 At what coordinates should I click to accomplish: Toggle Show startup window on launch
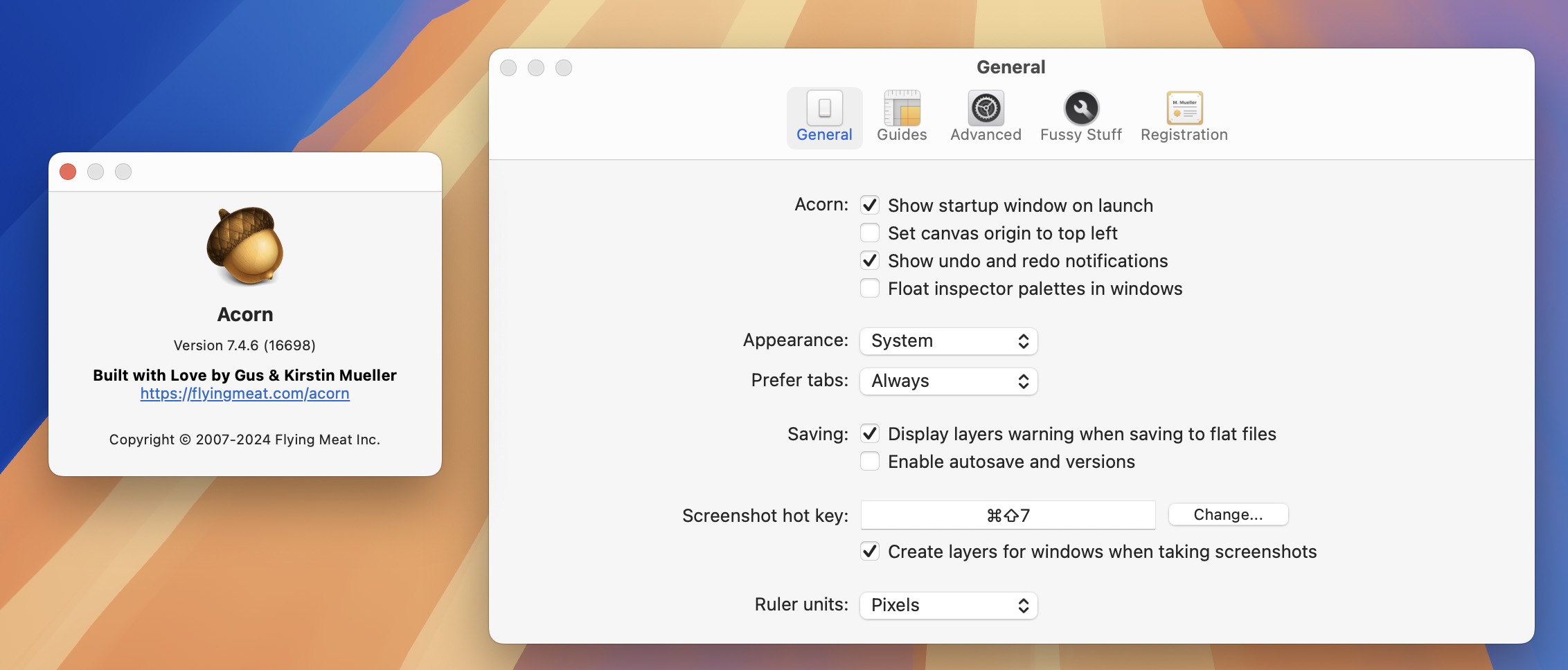[x=870, y=206]
